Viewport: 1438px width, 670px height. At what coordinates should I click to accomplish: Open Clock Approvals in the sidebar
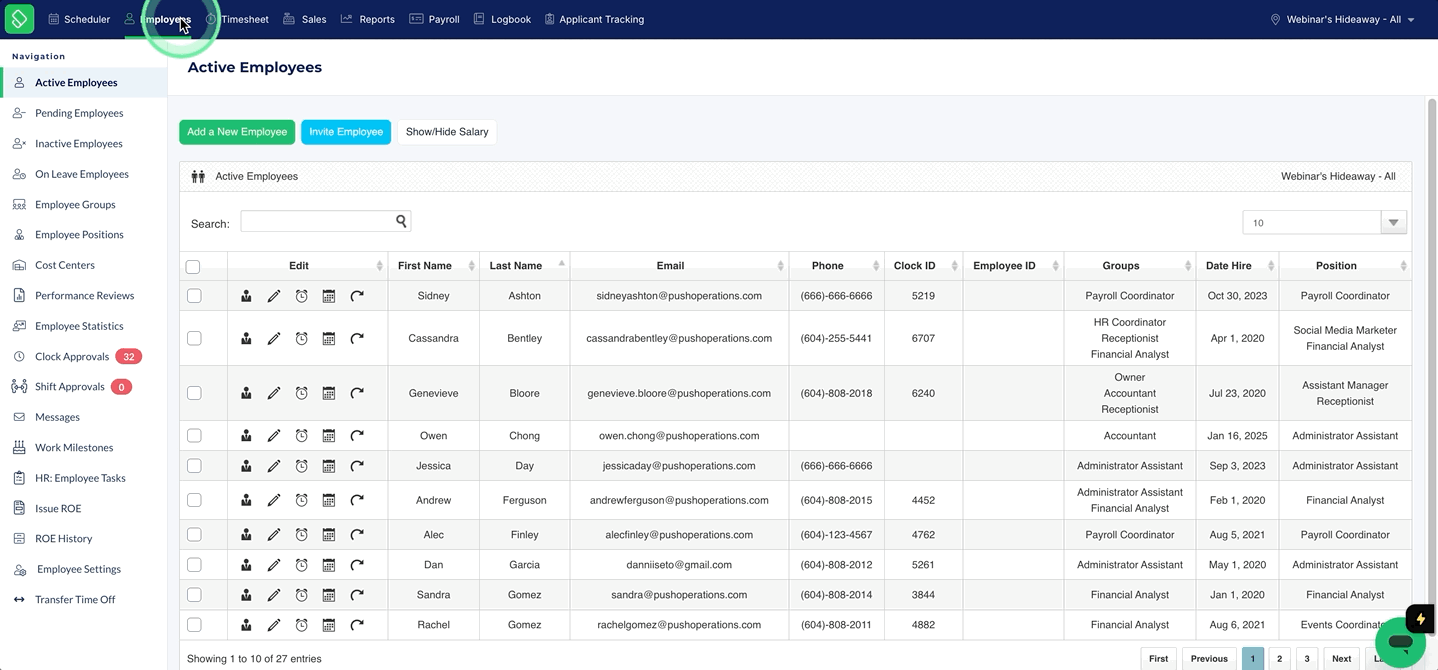(x=72, y=356)
